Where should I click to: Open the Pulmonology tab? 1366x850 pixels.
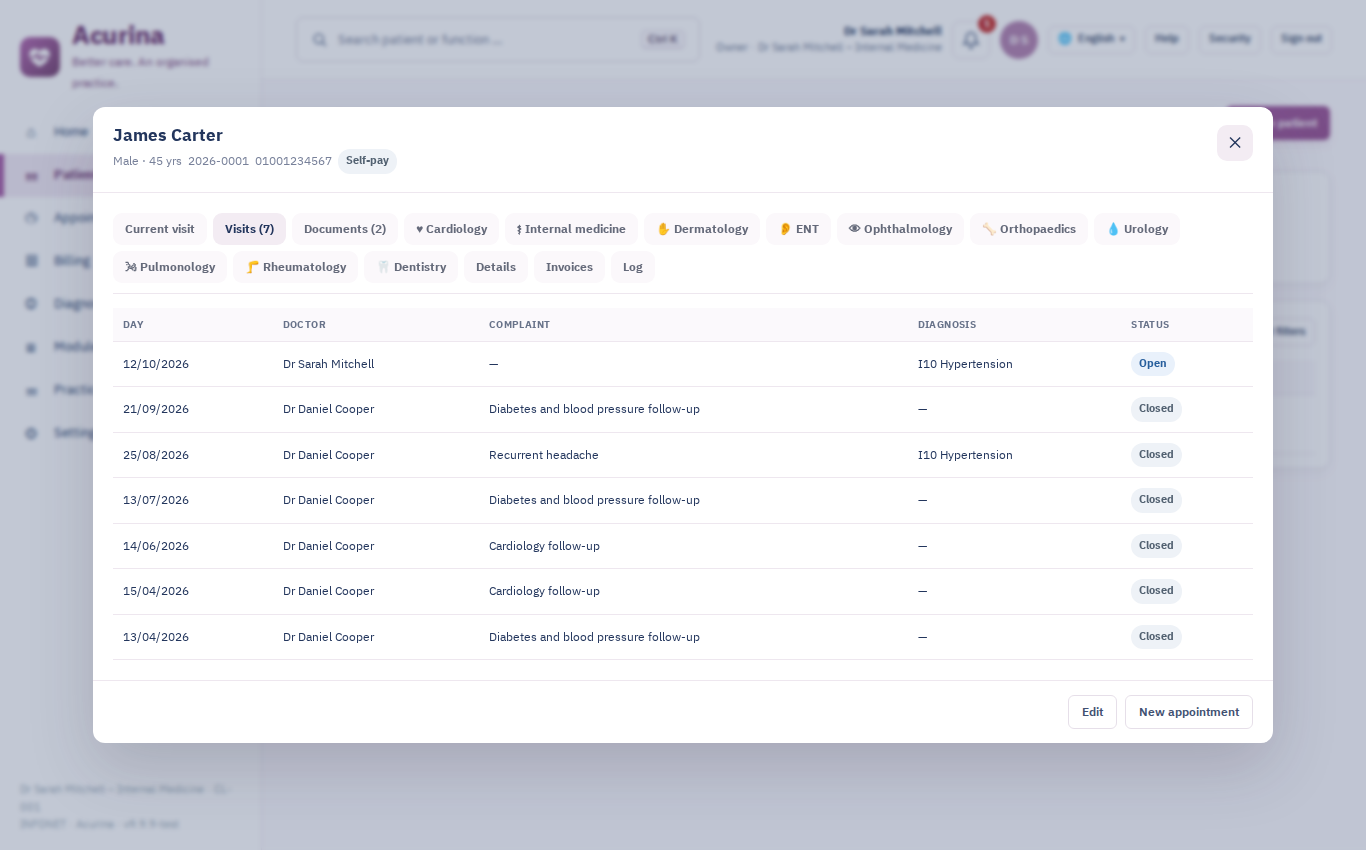tap(170, 267)
